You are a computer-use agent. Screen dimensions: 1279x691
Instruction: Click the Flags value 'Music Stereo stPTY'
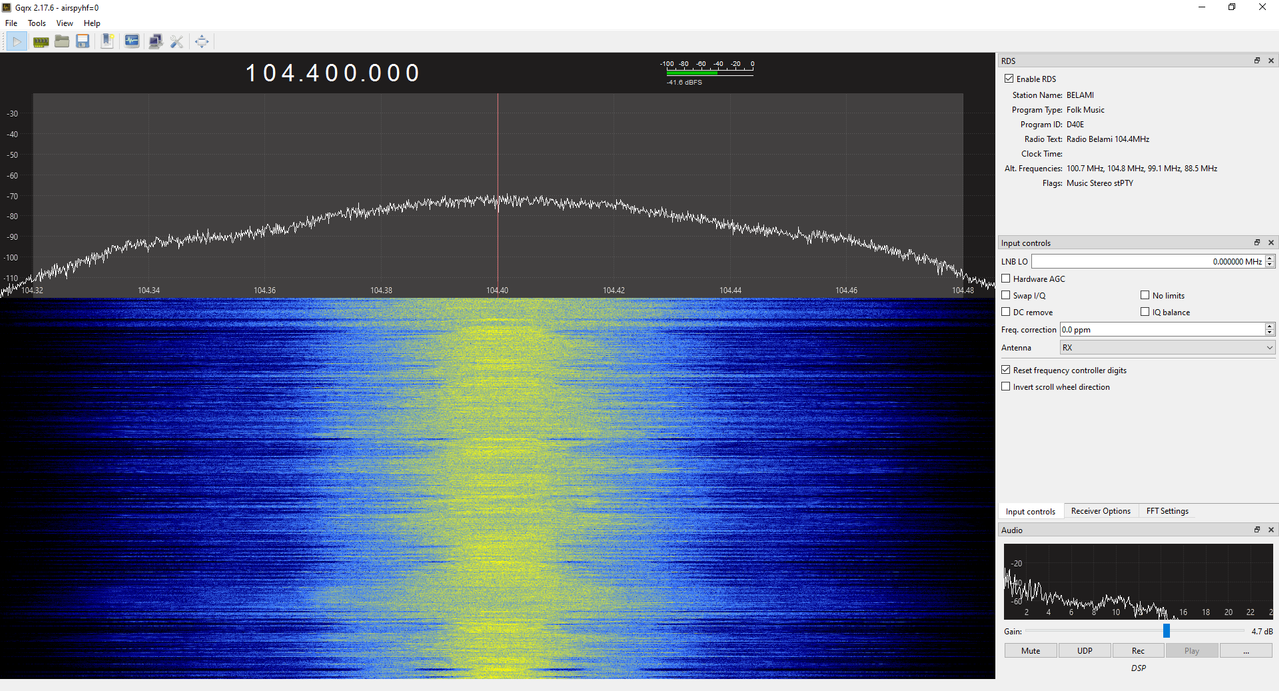(1099, 183)
